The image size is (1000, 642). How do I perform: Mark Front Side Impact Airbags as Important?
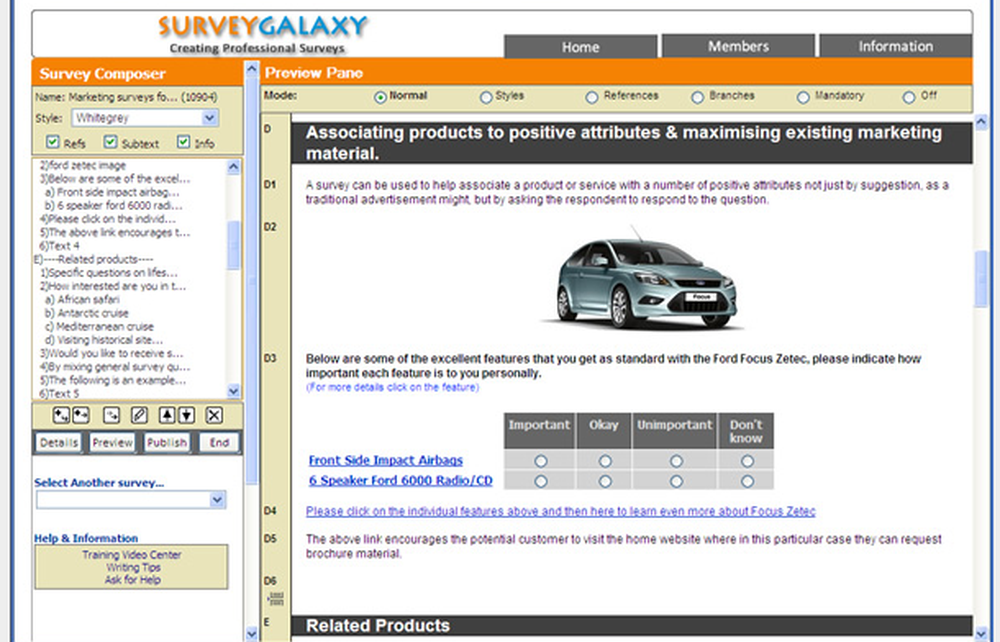click(541, 460)
